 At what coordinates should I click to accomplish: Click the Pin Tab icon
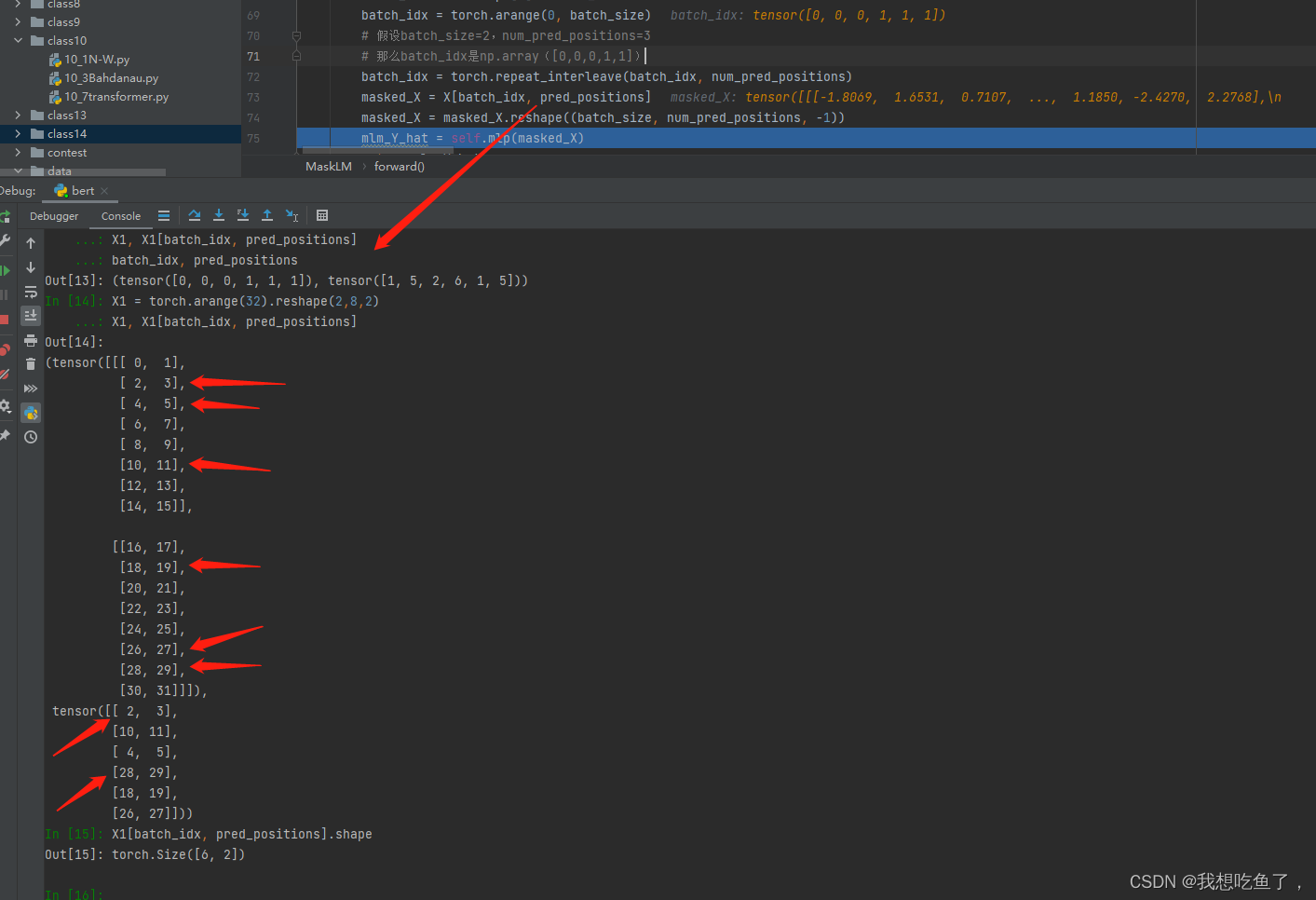[5, 435]
